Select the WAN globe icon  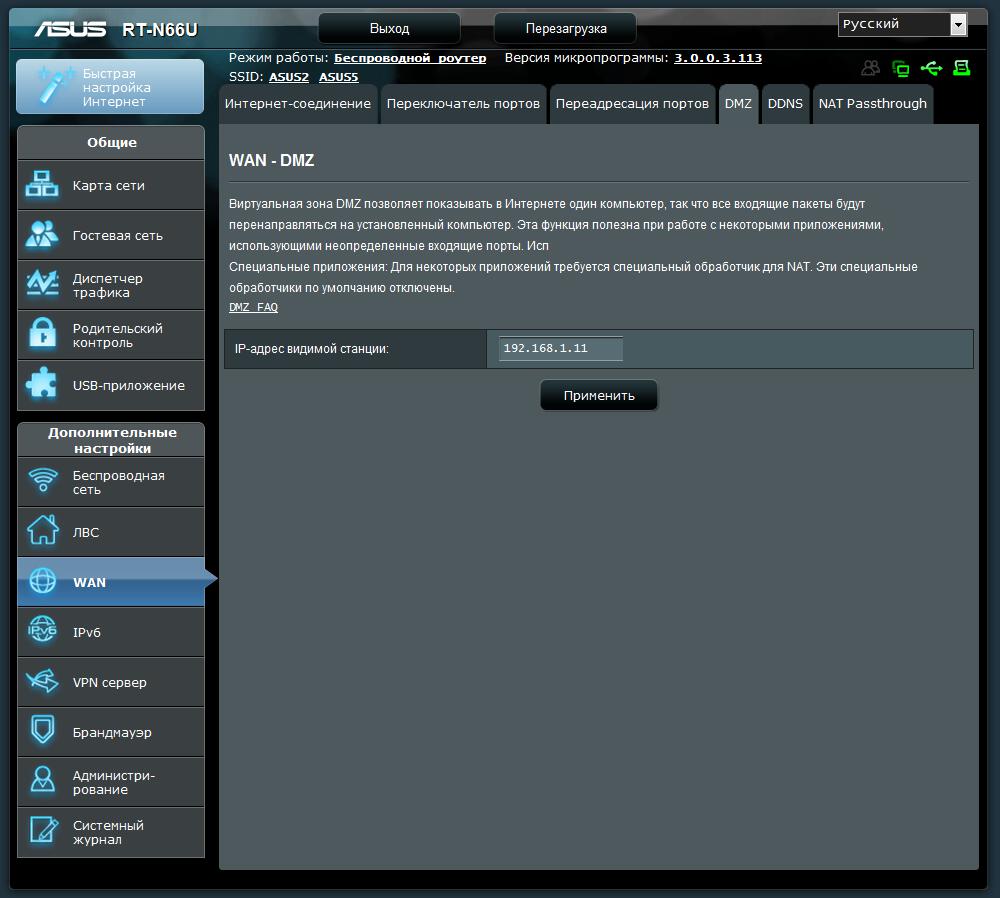[43, 580]
